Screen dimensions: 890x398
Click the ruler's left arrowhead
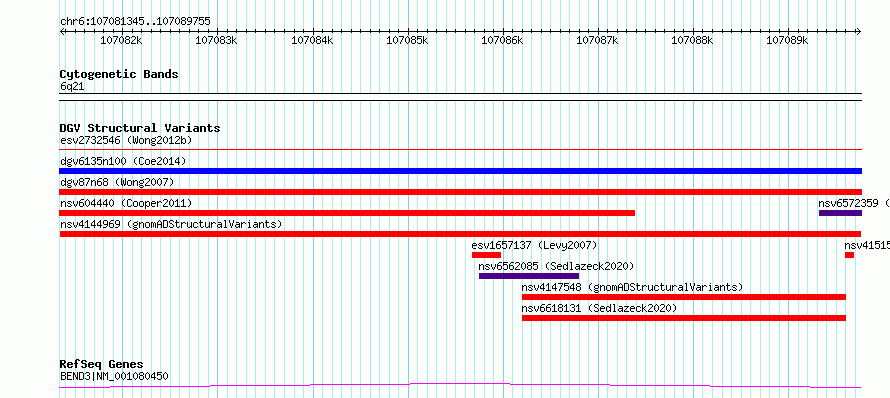[x=62, y=31]
